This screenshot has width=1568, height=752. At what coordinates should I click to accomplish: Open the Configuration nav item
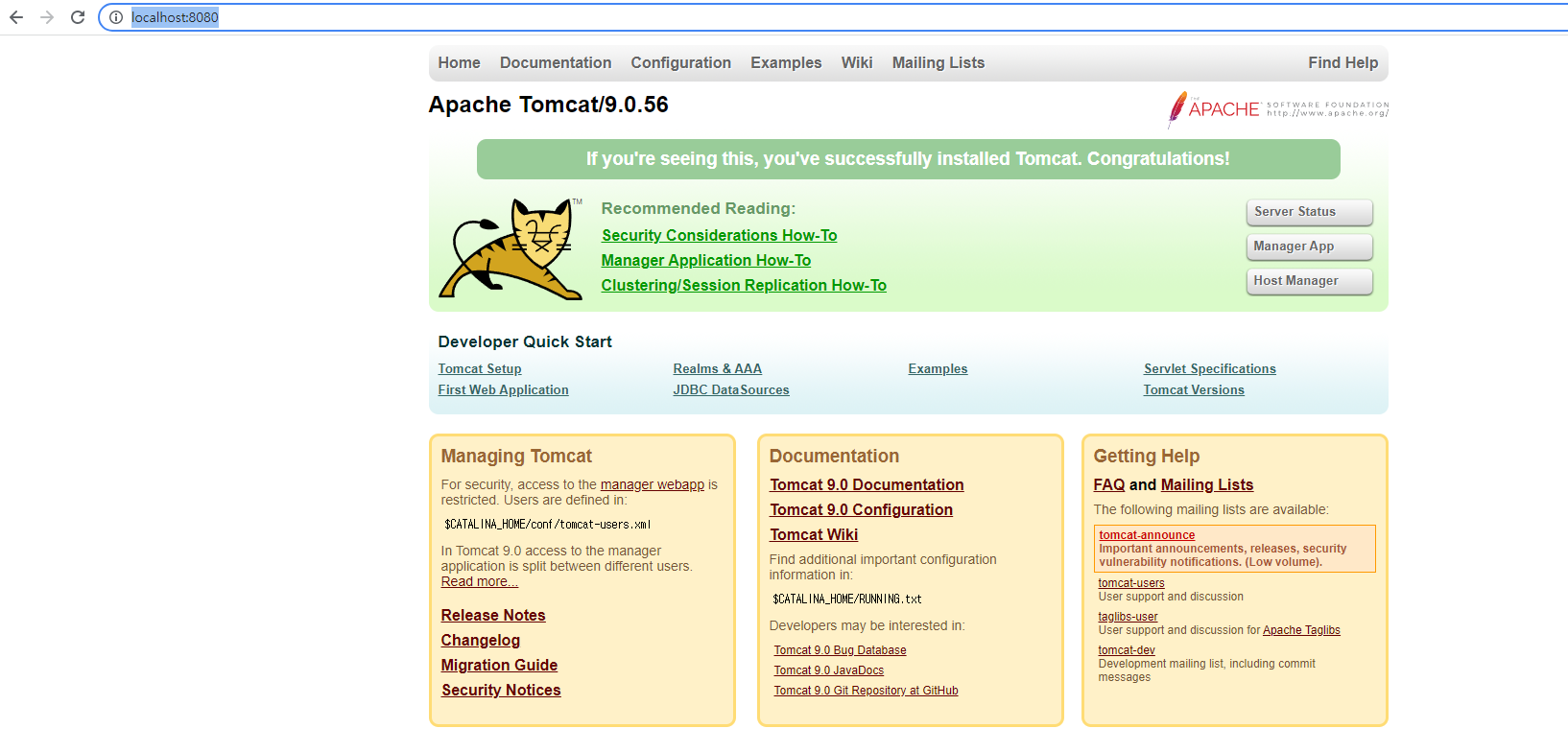point(680,62)
